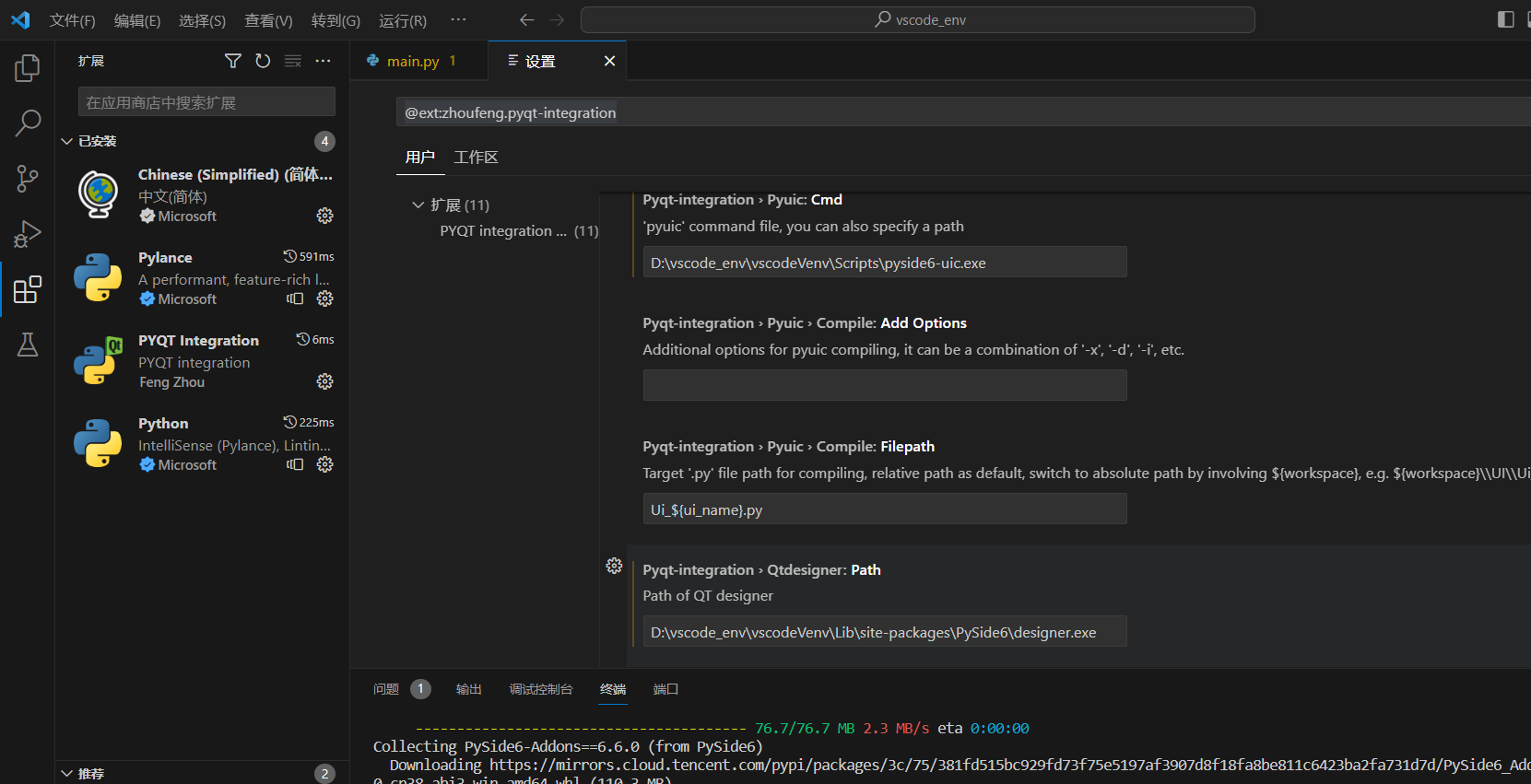Viewport: 1531px width, 784px height.
Task: Select the PYQT Integration extension entry
Action: coord(203,360)
